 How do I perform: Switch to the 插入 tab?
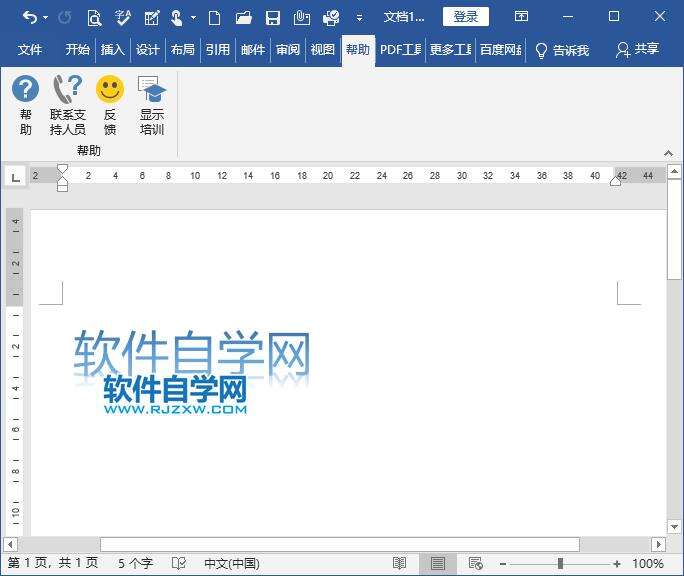pyautogui.click(x=113, y=49)
